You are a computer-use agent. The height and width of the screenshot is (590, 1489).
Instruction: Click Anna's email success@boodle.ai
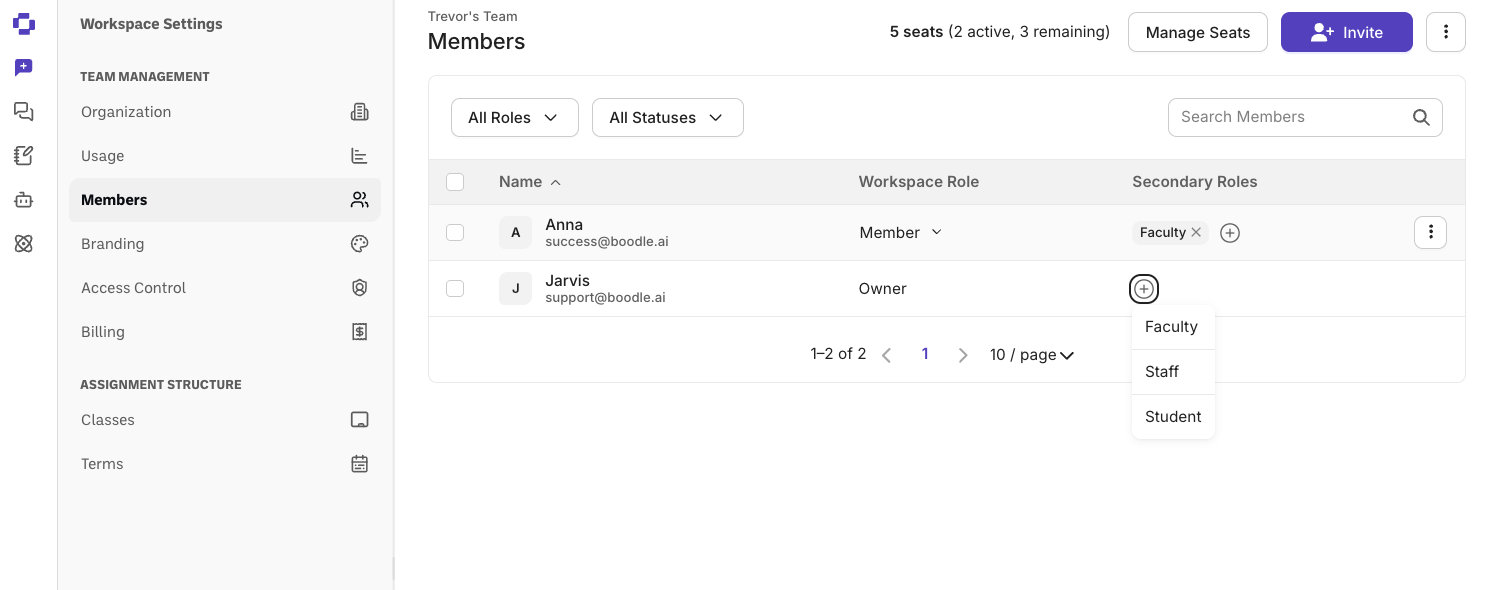605,242
